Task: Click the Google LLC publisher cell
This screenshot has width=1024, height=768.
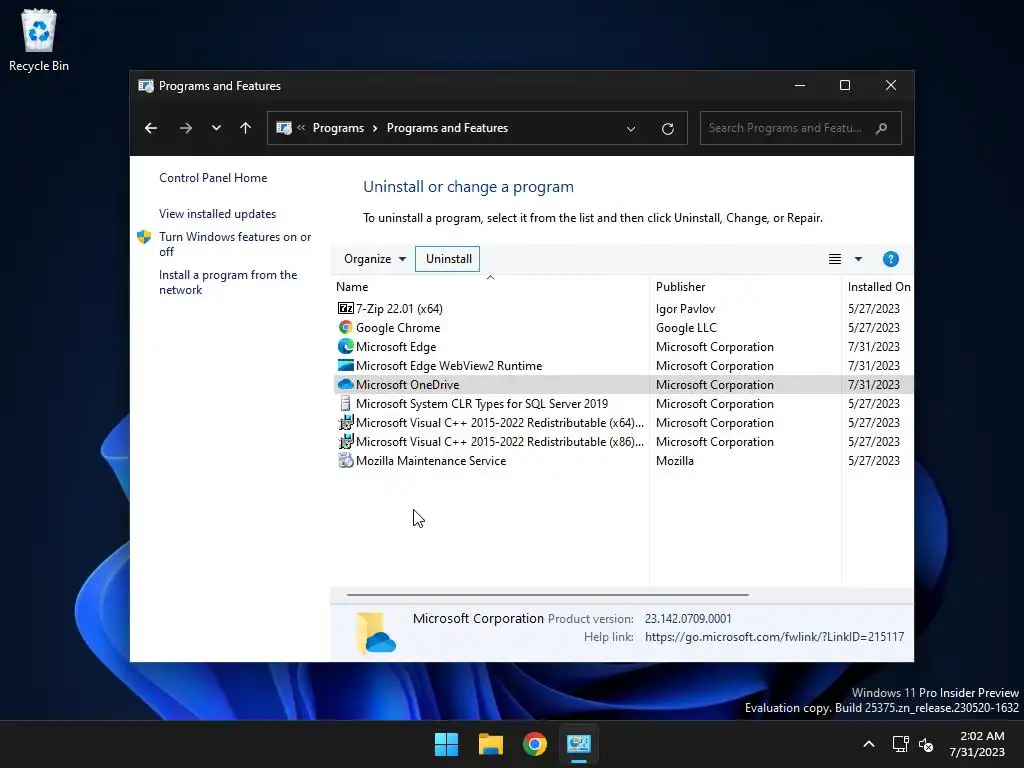Action: (x=686, y=327)
